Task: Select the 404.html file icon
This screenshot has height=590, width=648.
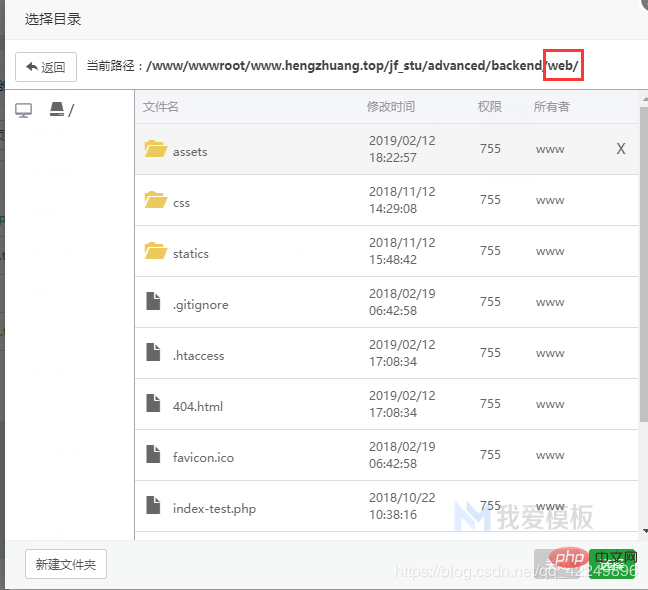Action: [153, 403]
